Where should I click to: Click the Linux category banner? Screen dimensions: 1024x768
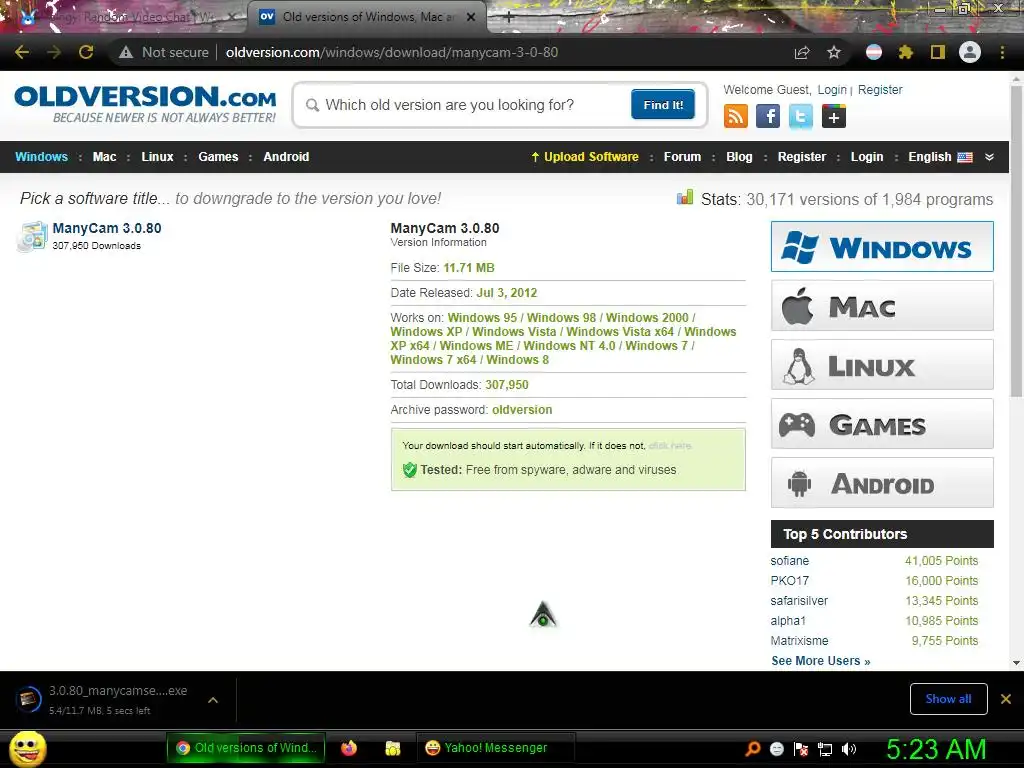[882, 364]
